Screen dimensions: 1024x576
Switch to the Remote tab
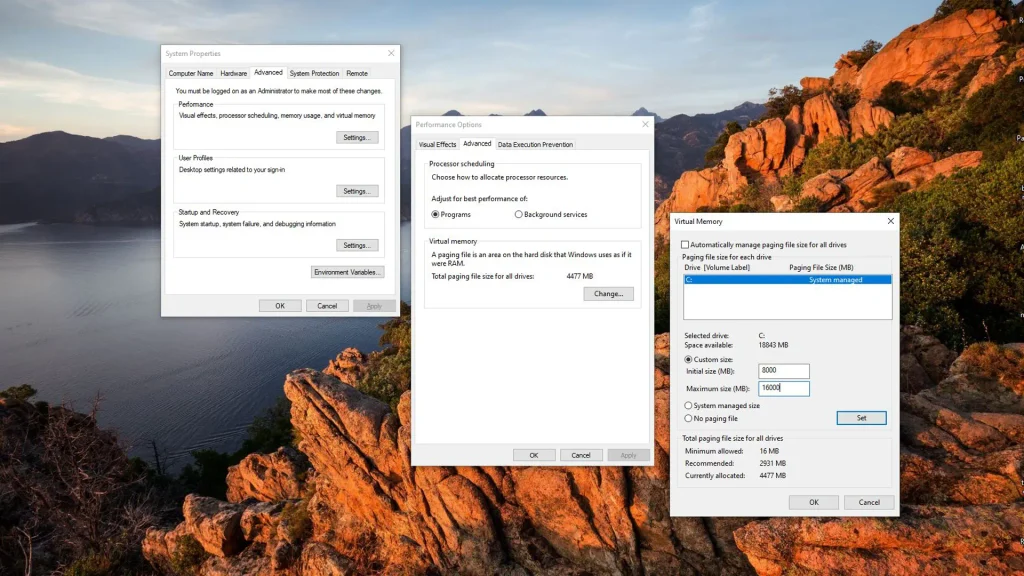click(357, 73)
